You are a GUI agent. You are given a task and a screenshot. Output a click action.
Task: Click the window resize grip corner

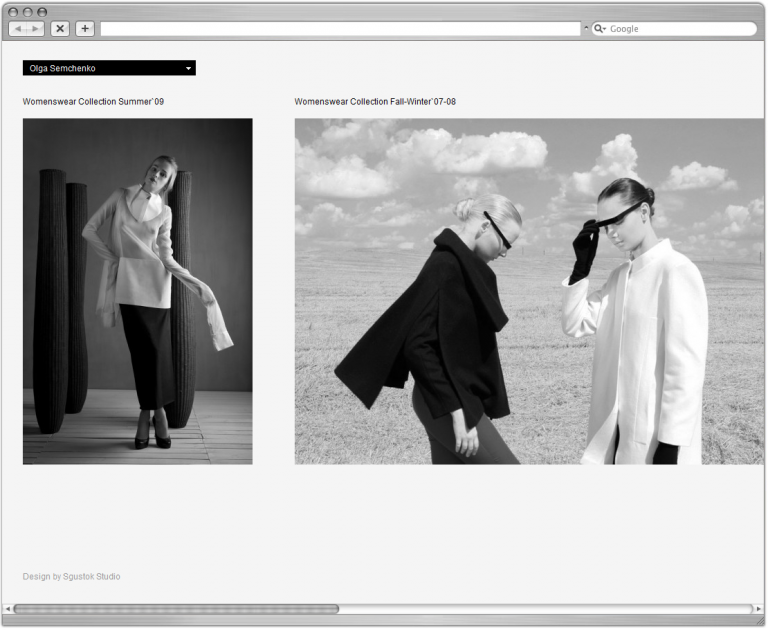(759, 621)
